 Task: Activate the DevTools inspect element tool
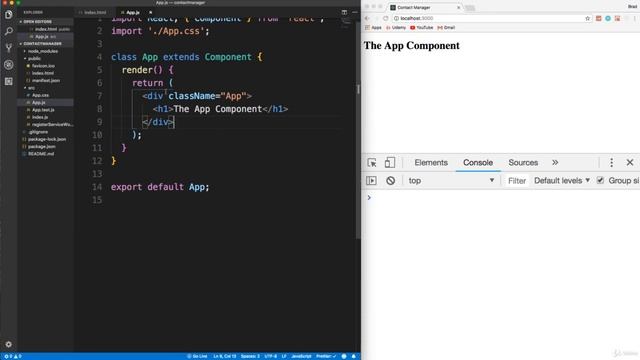[x=372, y=162]
